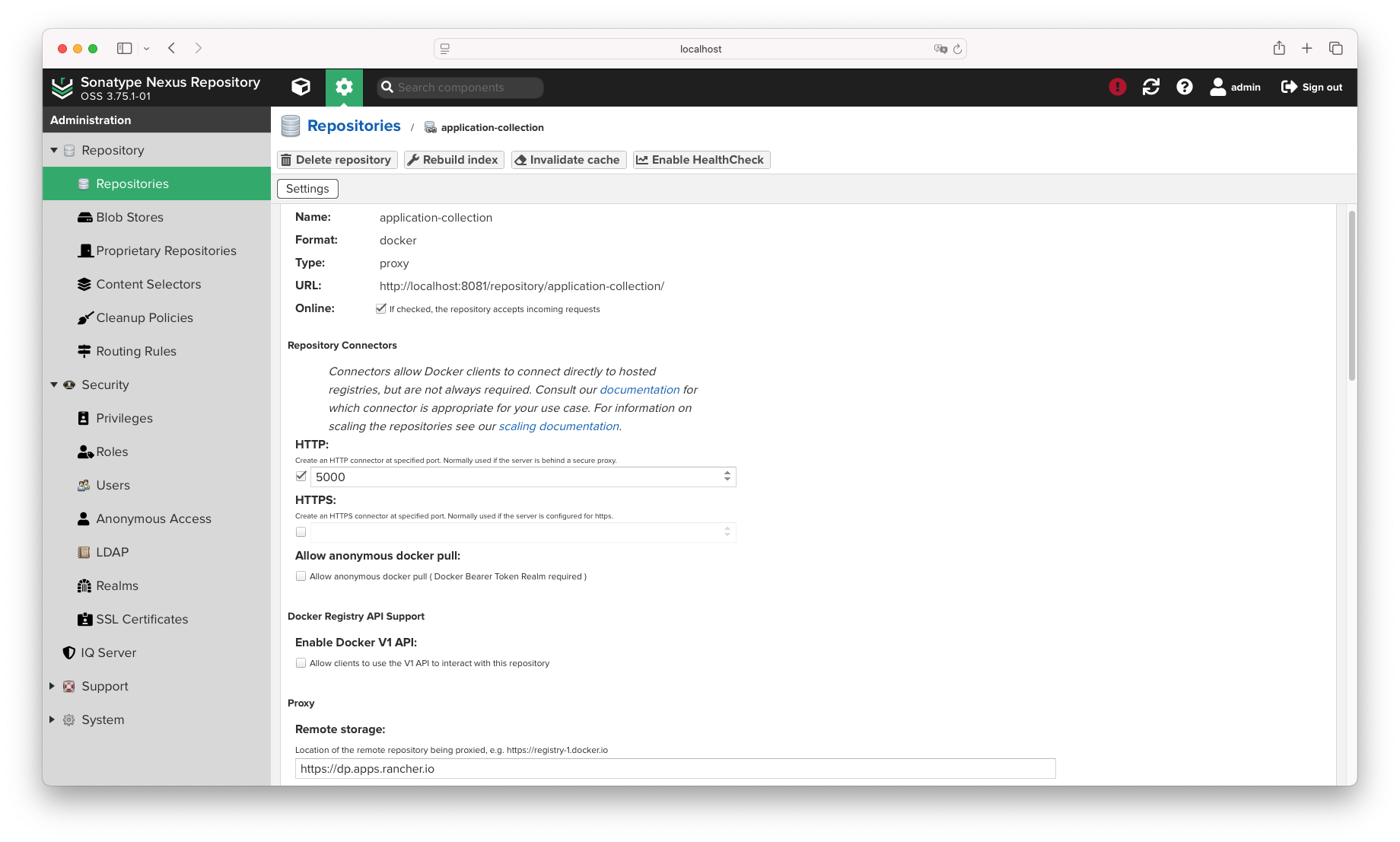The height and width of the screenshot is (842, 1400).
Task: Expand the Support tree section
Action: 52,686
